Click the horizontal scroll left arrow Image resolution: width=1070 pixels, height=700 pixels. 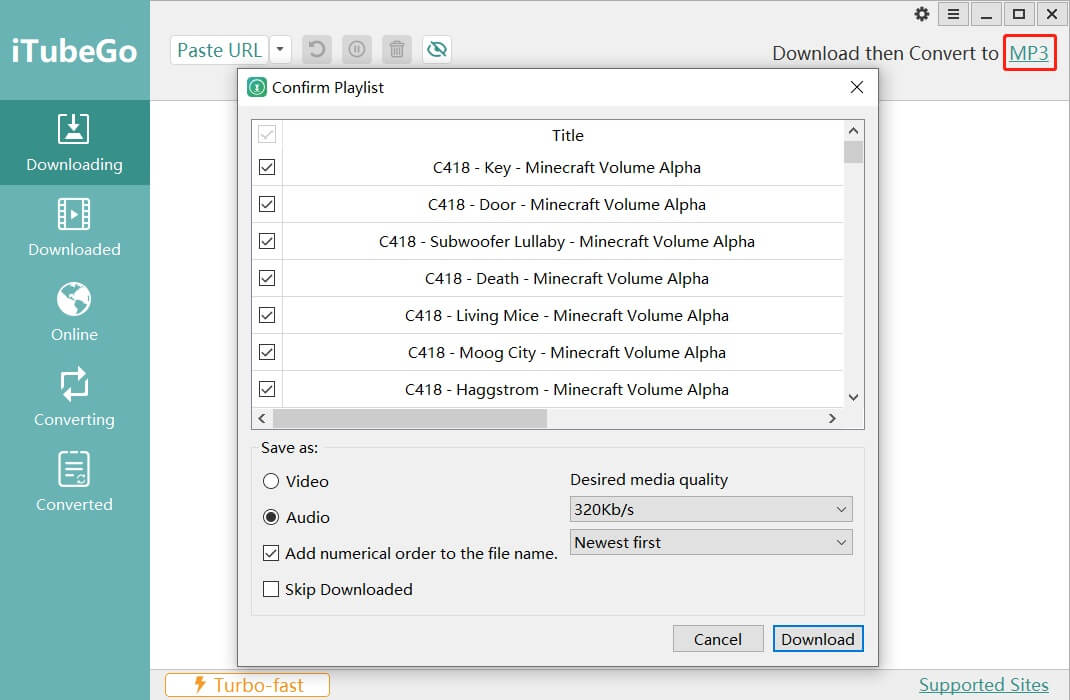click(x=262, y=418)
